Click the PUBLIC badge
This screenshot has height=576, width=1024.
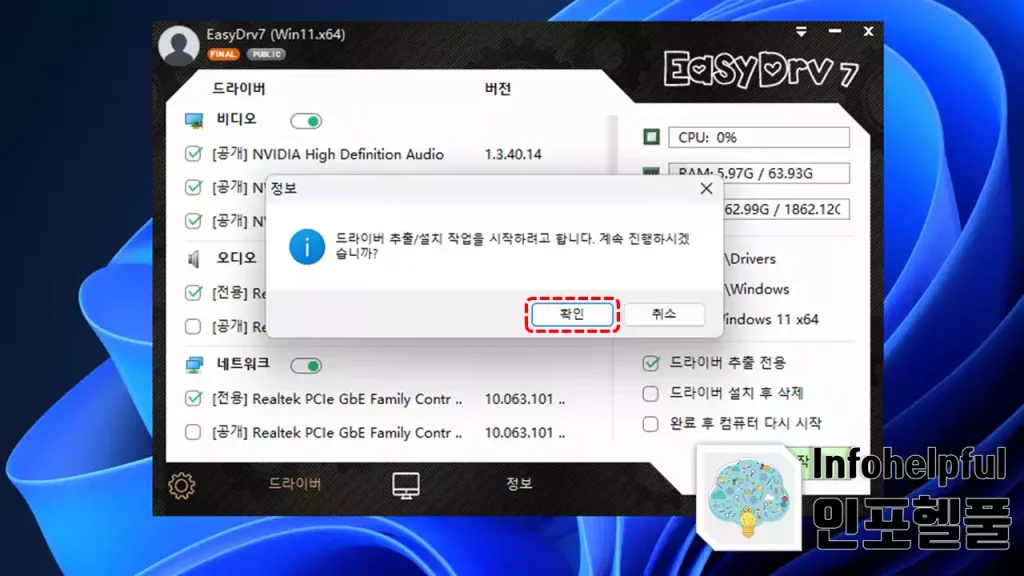click(266, 54)
